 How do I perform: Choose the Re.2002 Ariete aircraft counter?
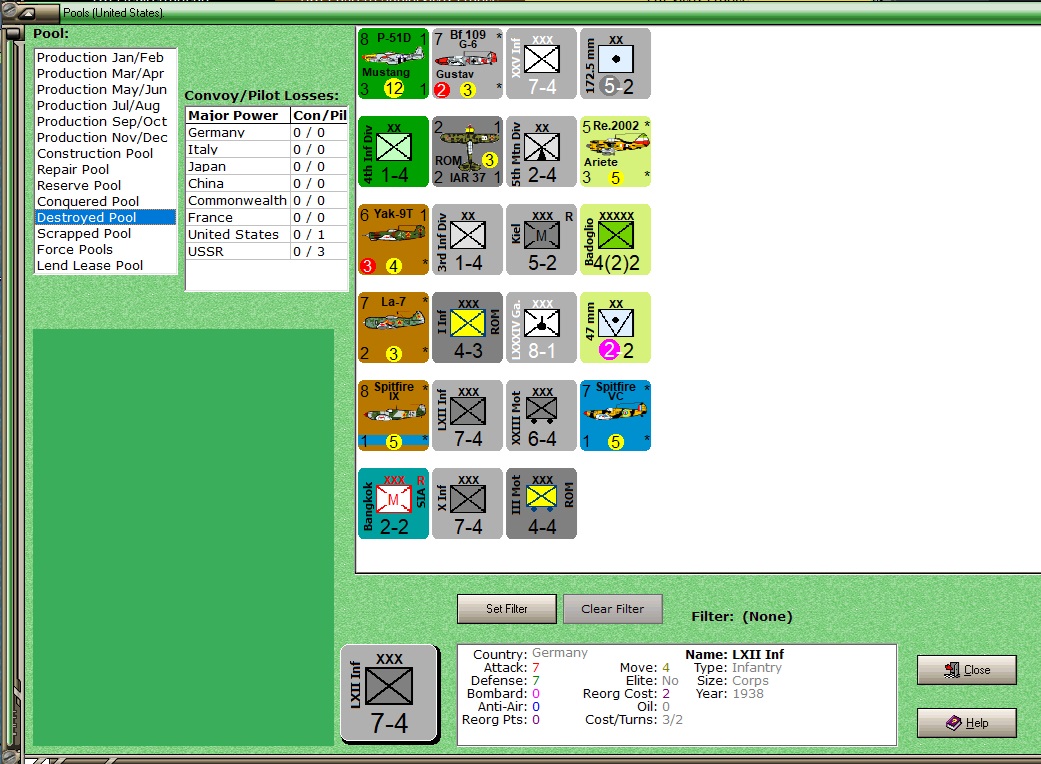coord(615,151)
